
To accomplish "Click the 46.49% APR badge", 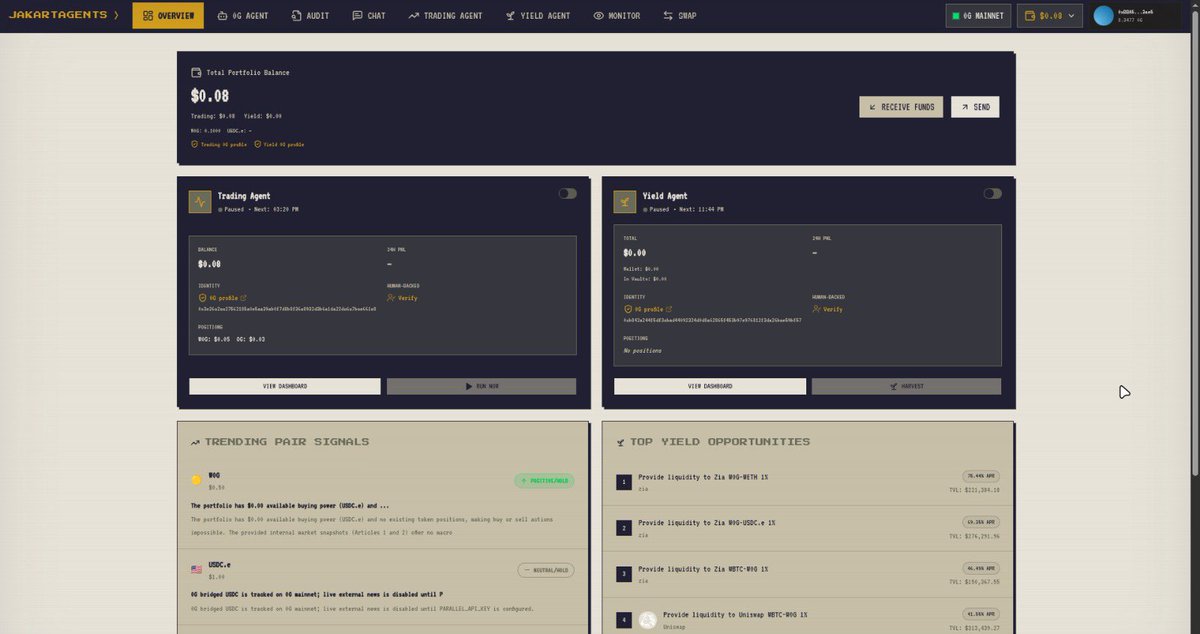I will pos(981,568).
